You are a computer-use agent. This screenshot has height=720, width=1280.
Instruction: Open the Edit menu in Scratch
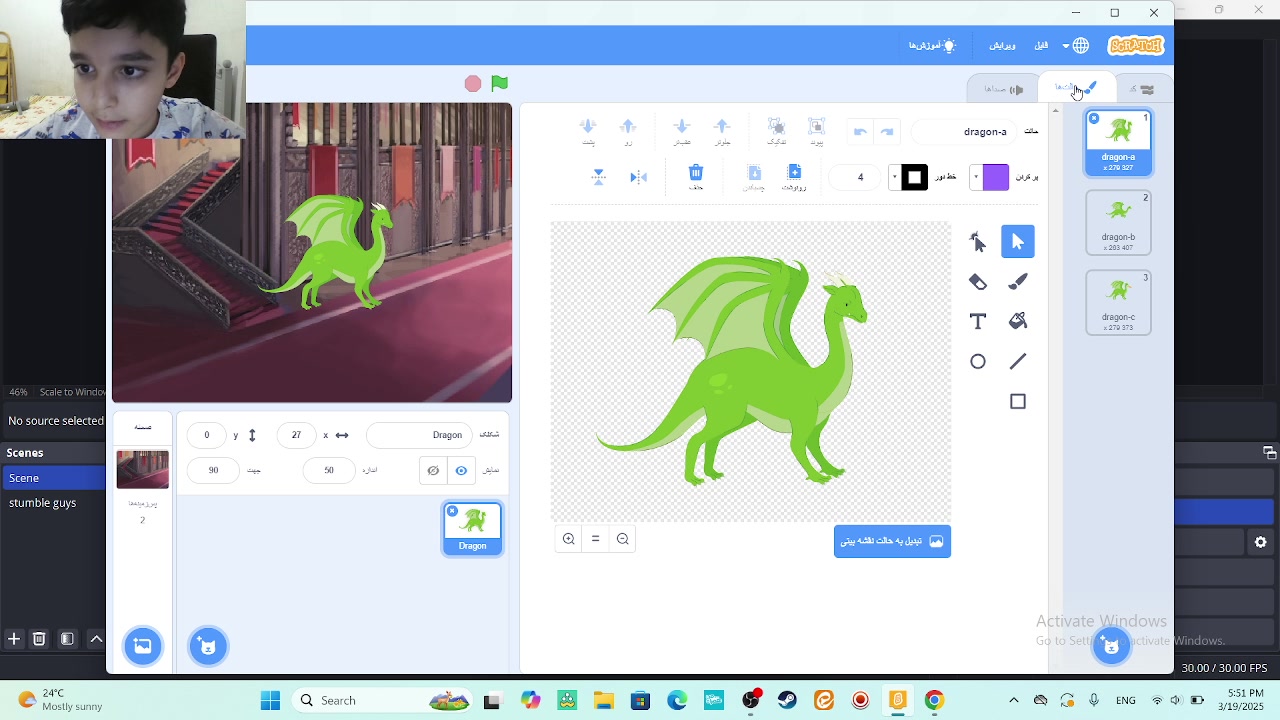tap(1003, 46)
